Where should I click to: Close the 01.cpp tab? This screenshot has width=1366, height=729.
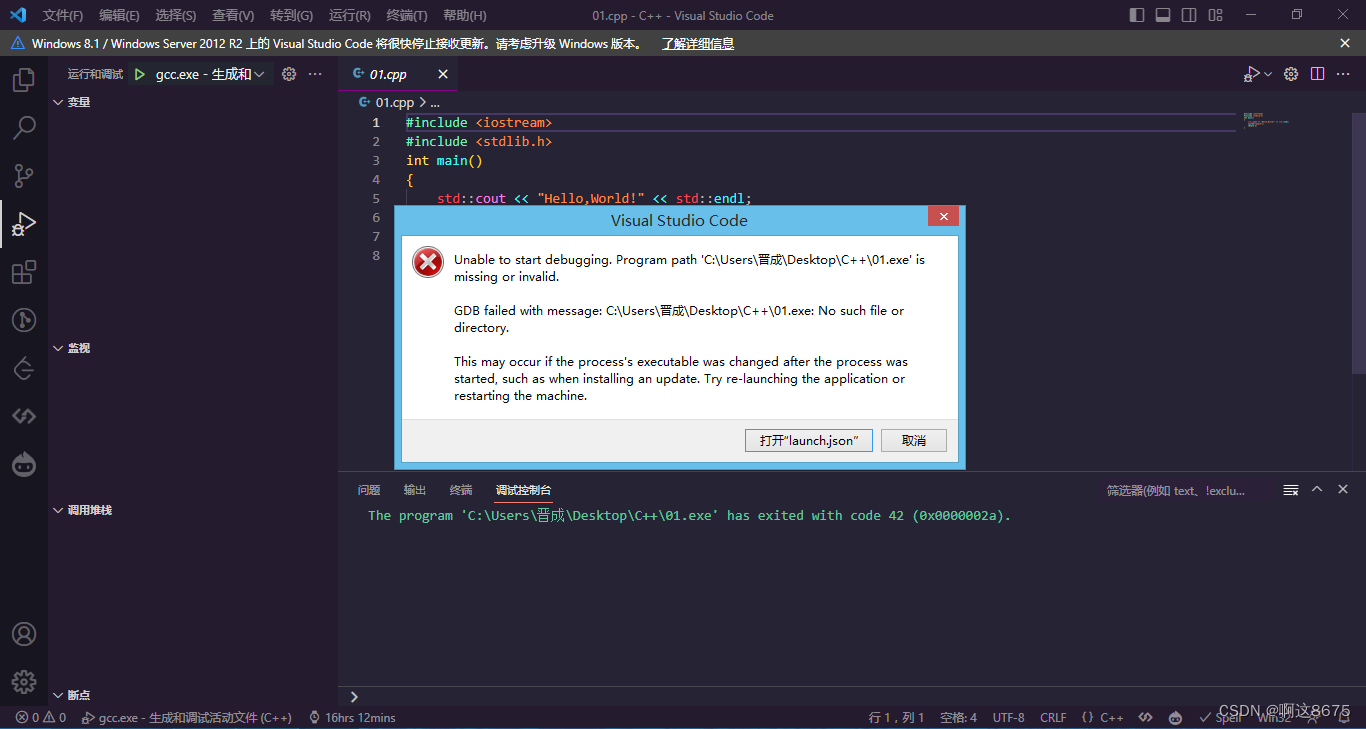click(443, 74)
